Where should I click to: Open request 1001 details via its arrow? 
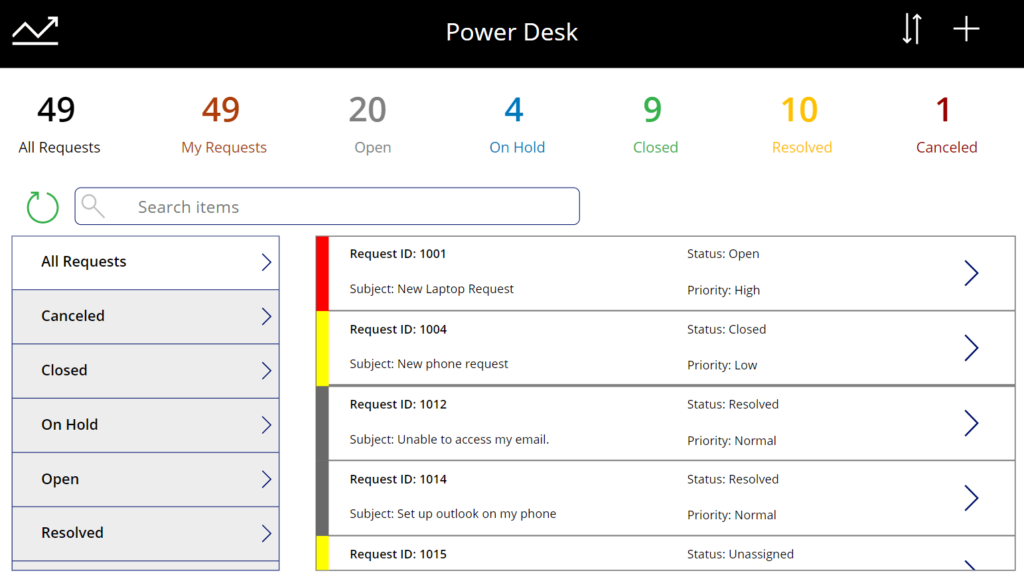pyautogui.click(x=971, y=273)
